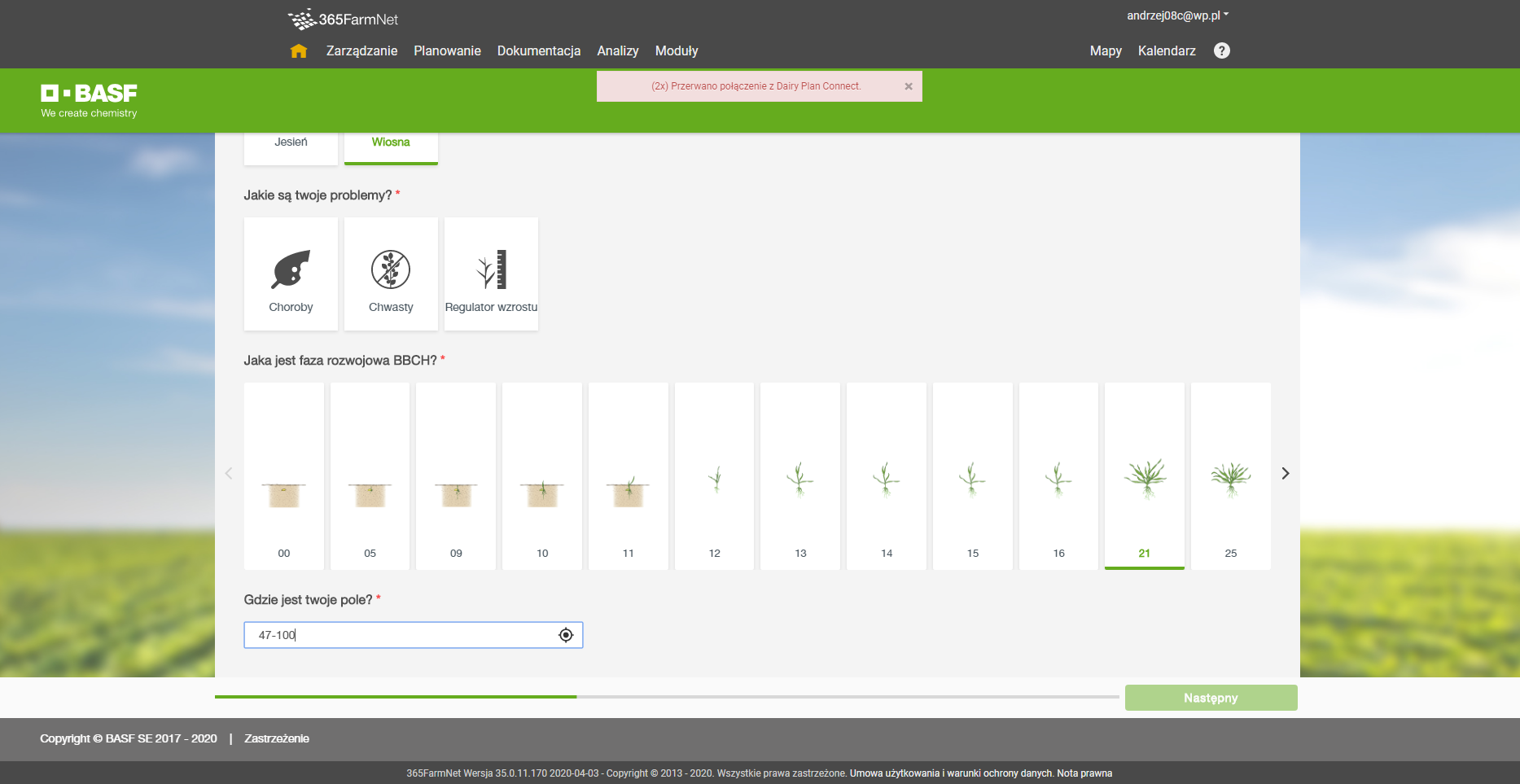Viewport: 1520px width, 784px height.
Task: Select the Chwasty weeds tile
Action: click(391, 274)
